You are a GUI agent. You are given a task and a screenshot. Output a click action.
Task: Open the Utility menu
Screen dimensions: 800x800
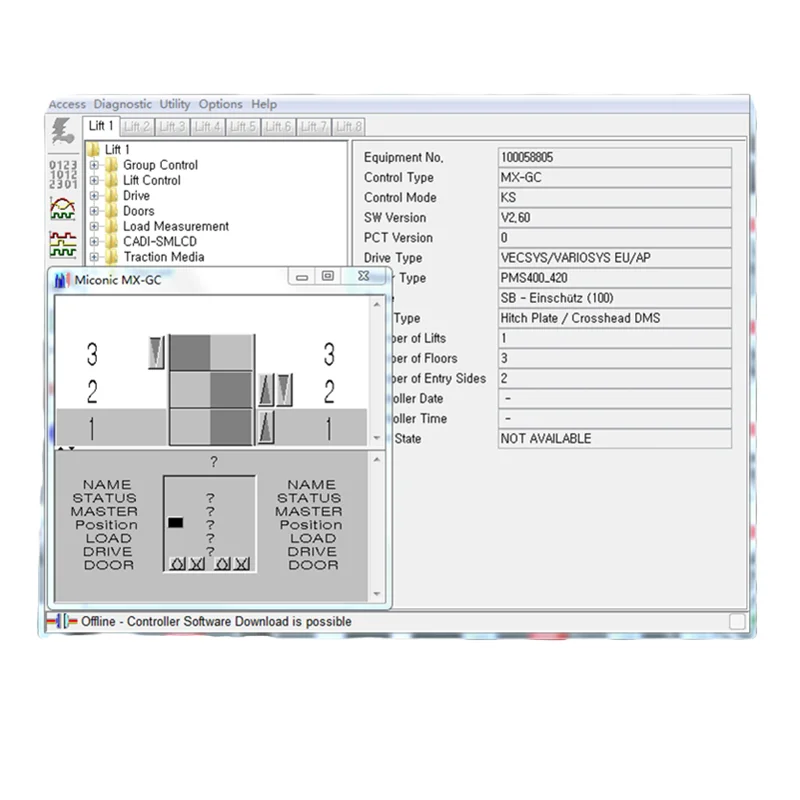click(174, 104)
